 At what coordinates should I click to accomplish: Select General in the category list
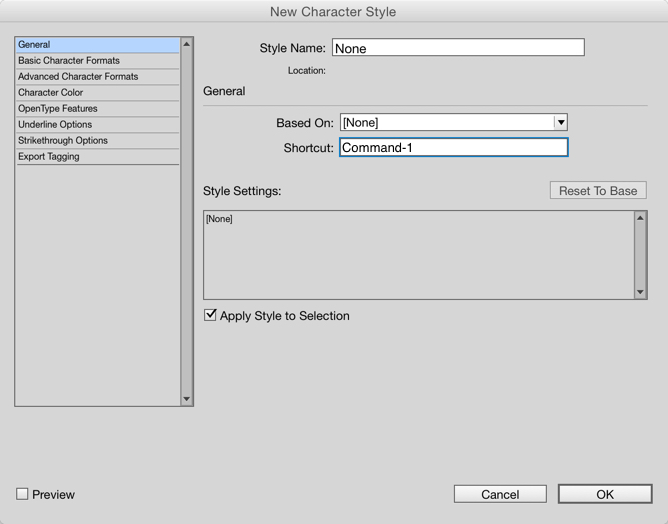pyautogui.click(x=98, y=45)
